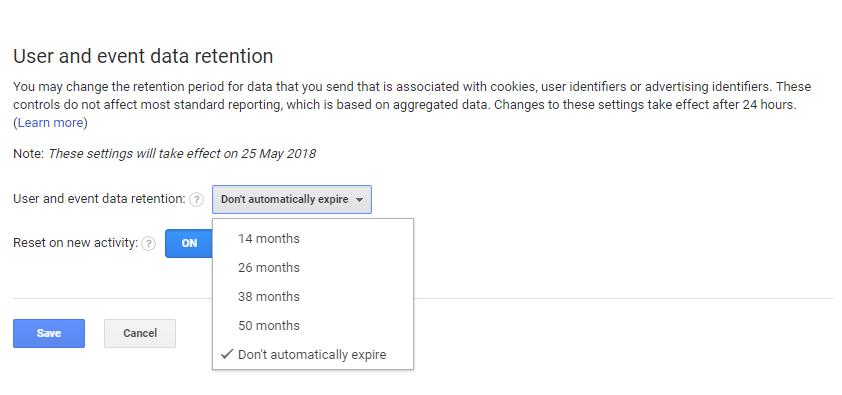Click the Cancel button
Screen dimensions: 842x395
click(x=140, y=333)
